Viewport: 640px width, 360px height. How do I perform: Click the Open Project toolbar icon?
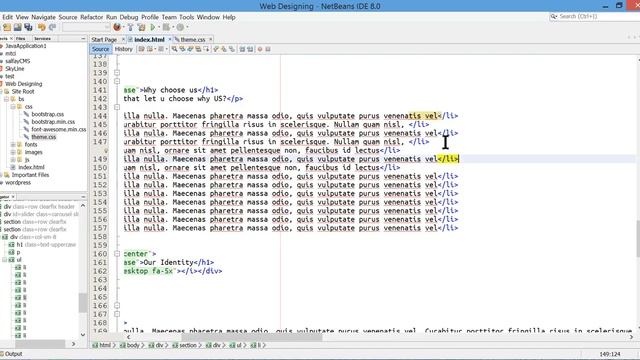tap(18, 27)
